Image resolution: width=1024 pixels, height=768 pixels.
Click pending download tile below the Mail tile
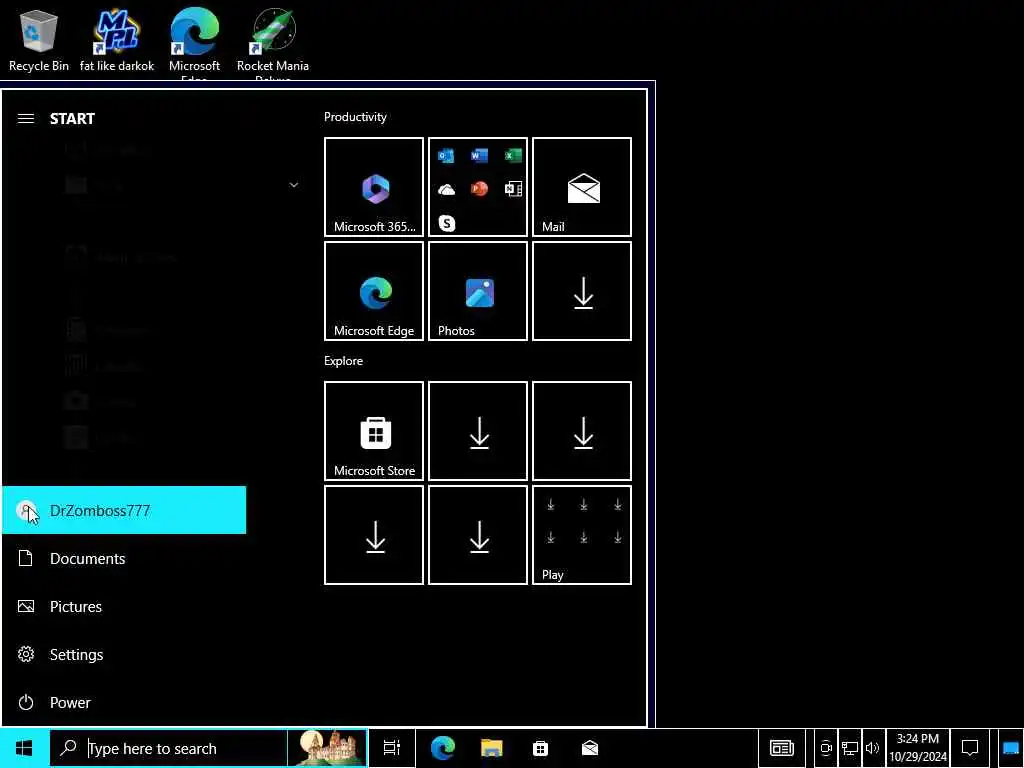coord(582,291)
